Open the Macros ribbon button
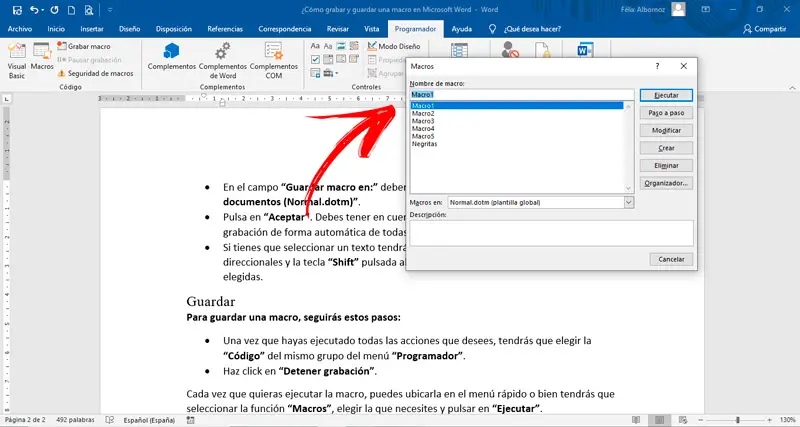This screenshot has height=427, width=800. (42, 57)
